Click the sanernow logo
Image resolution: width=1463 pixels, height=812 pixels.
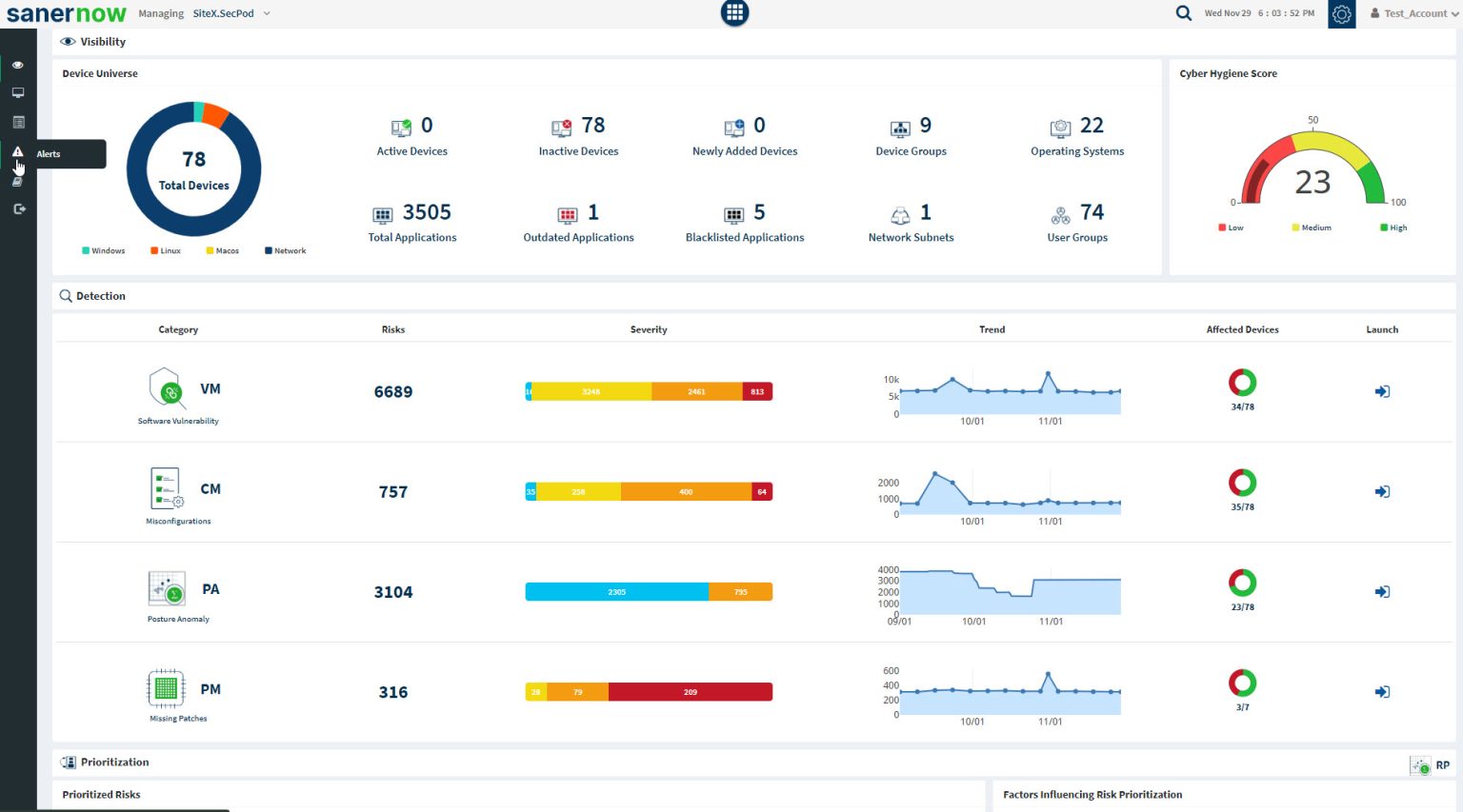click(x=66, y=13)
